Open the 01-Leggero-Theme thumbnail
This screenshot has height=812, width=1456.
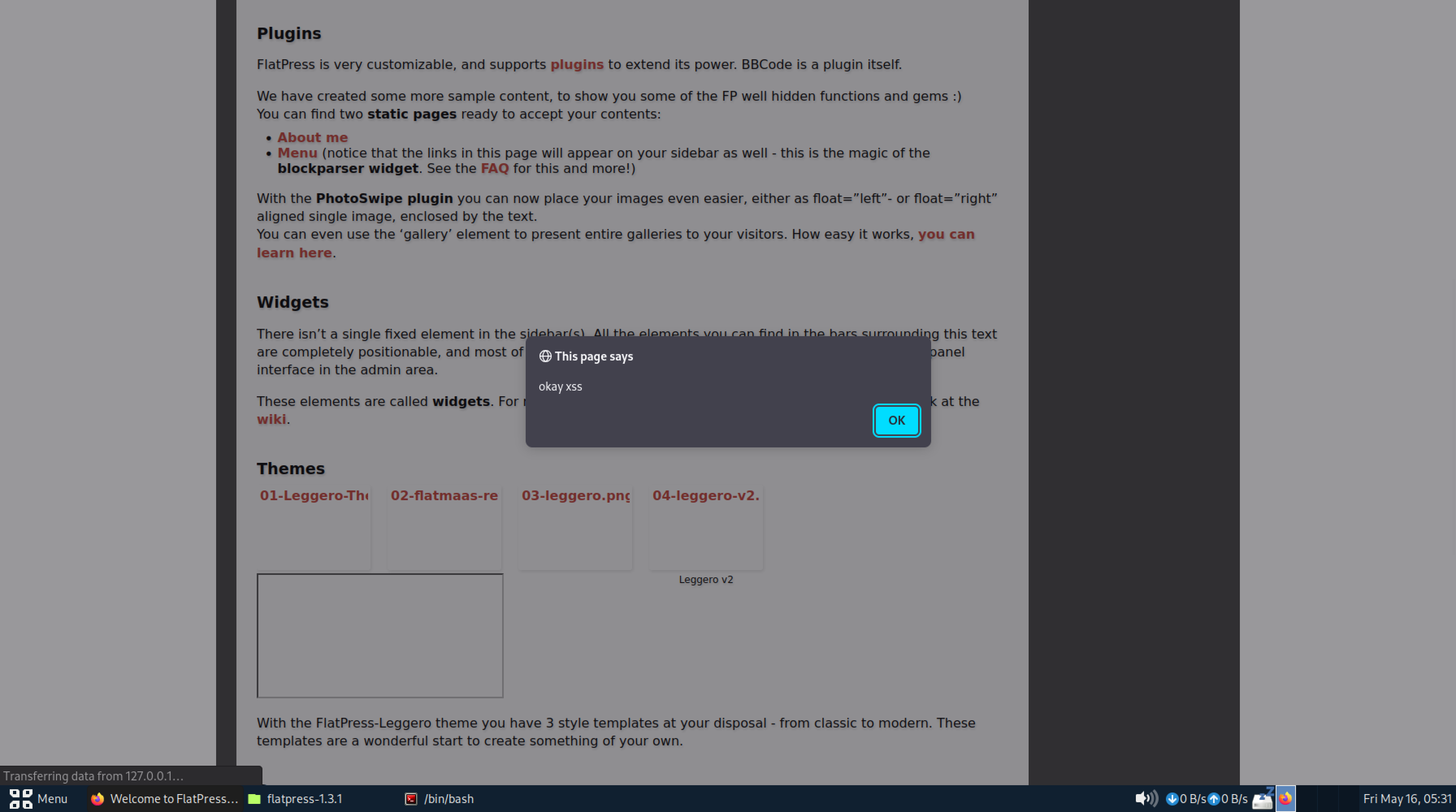click(314, 527)
